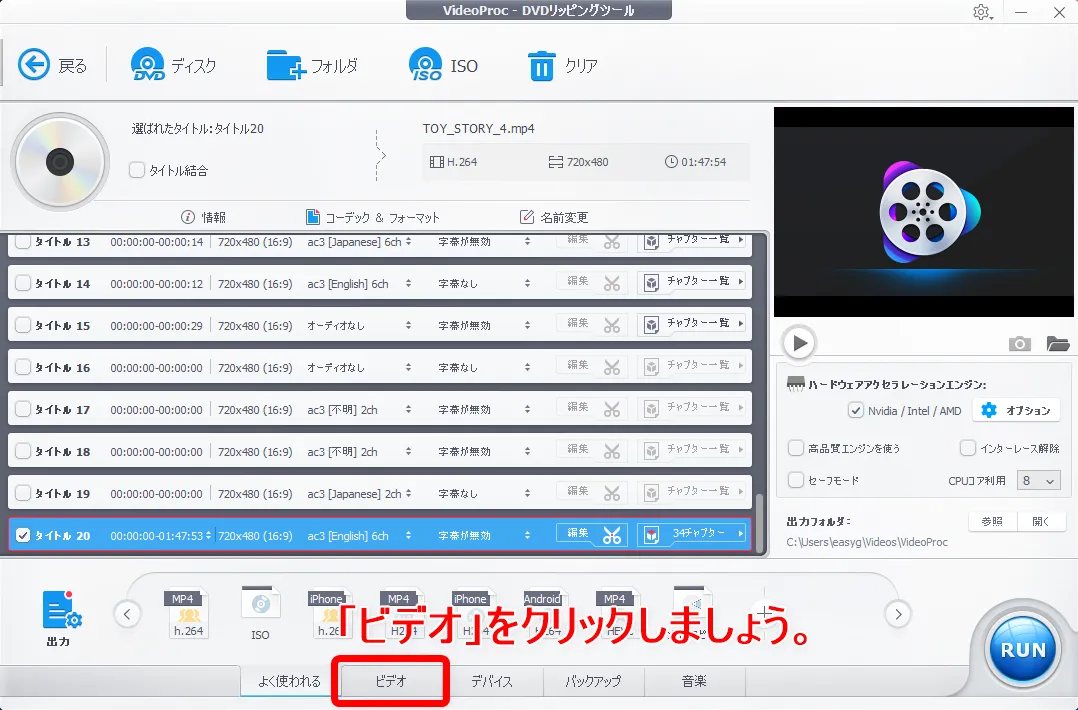
Task: Select タイトル 18 row
Action: [x=380, y=451]
